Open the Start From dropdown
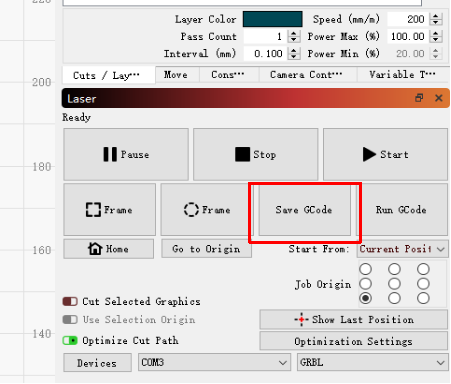Viewport: 451px width, 384px height. click(x=403, y=249)
